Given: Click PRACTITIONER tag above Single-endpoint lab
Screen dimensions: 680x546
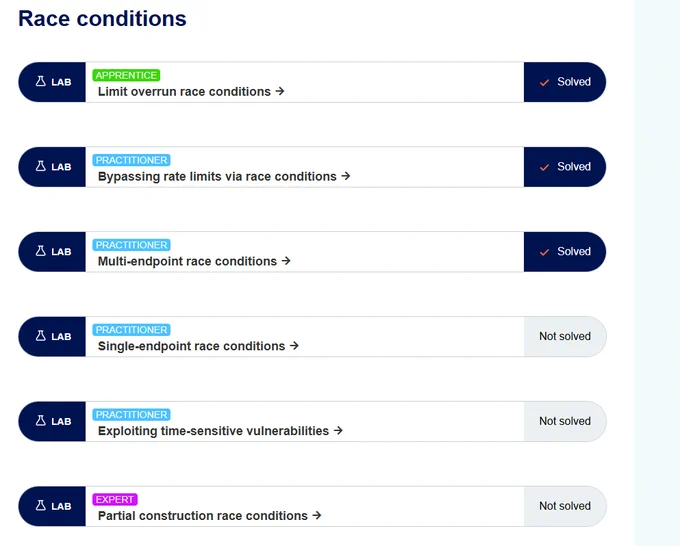Looking at the screenshot, I should point(131,330).
